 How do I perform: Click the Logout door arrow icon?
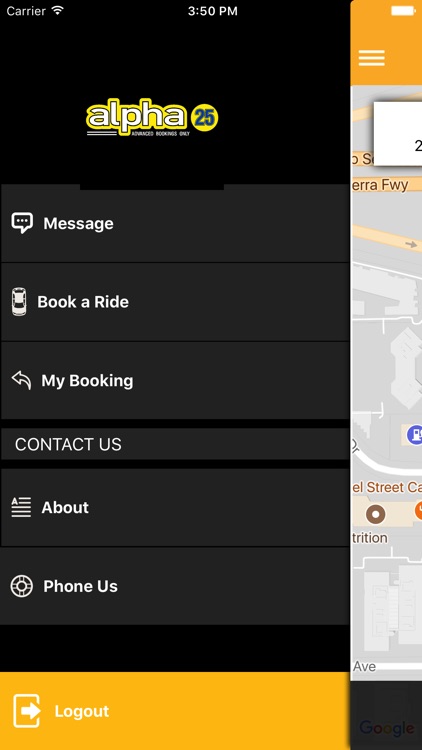[27, 711]
